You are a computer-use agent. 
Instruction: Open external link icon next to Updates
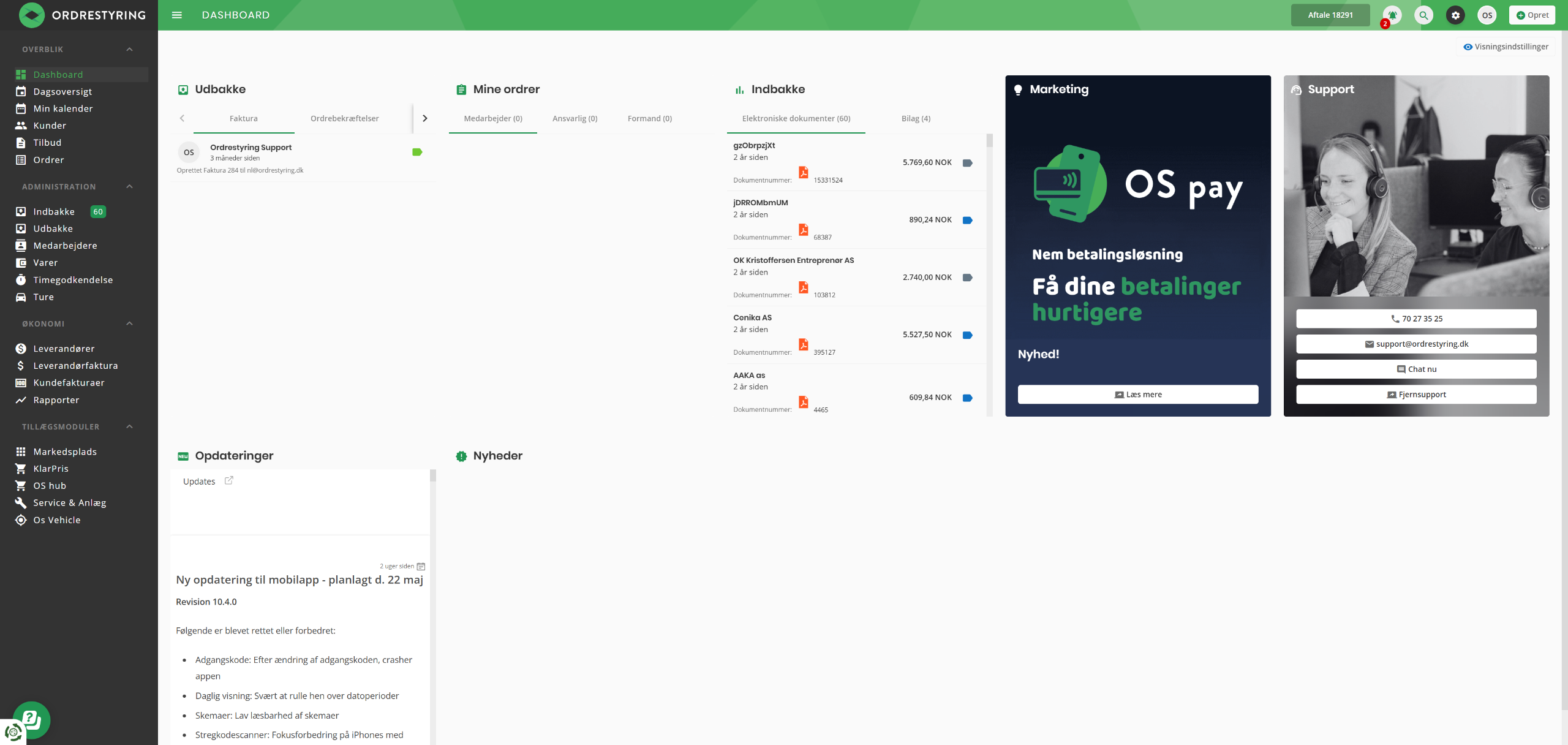[229, 481]
